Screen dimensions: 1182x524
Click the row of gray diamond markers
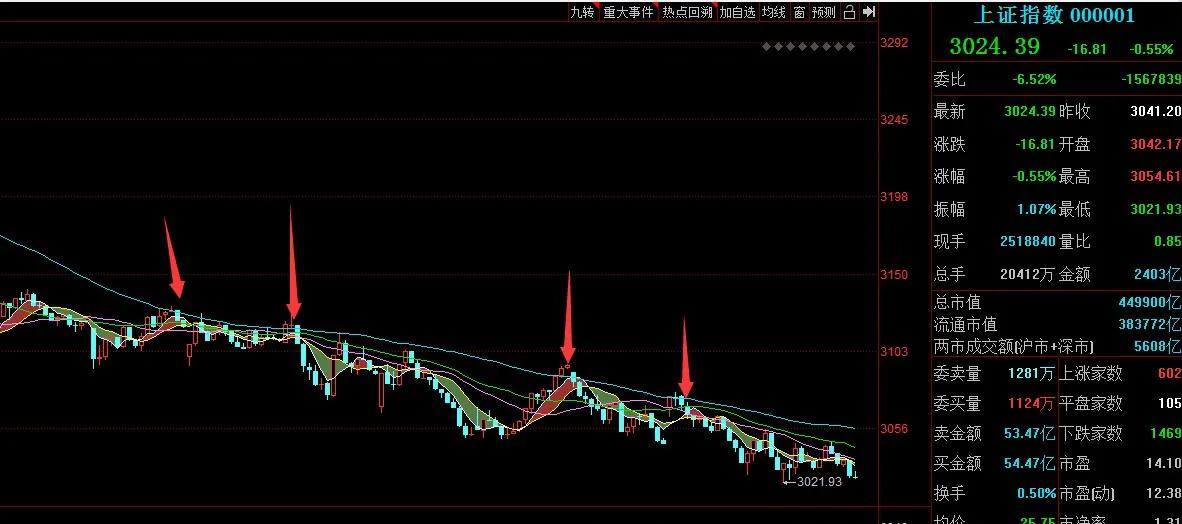click(808, 47)
